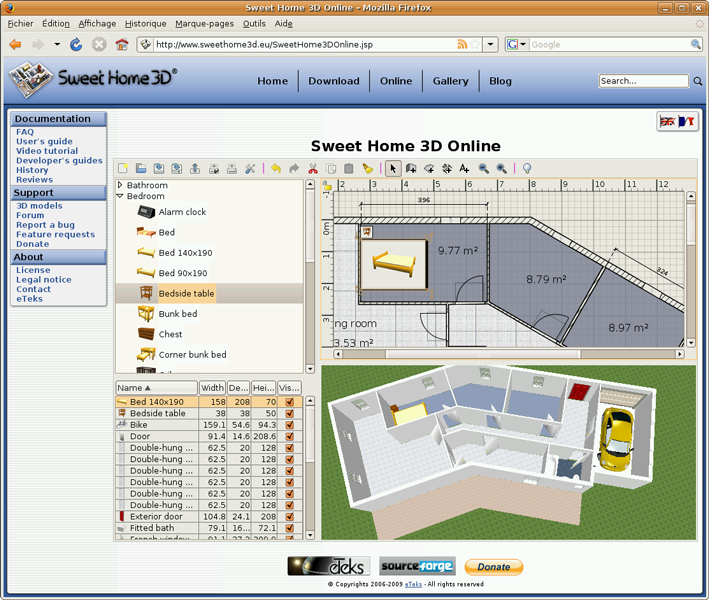This screenshot has width=709, height=600.
Task: Click the grey Redo arrow
Action: tap(294, 169)
